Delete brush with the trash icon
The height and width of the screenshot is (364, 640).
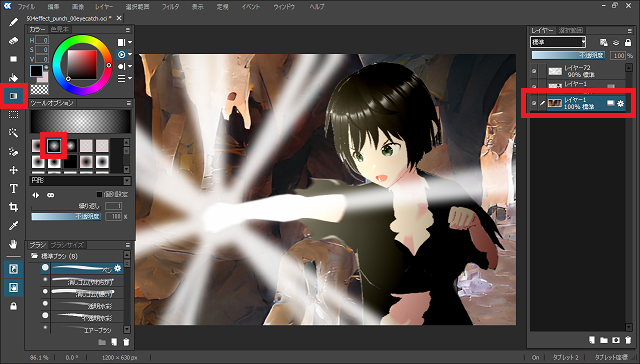pyautogui.click(x=126, y=342)
